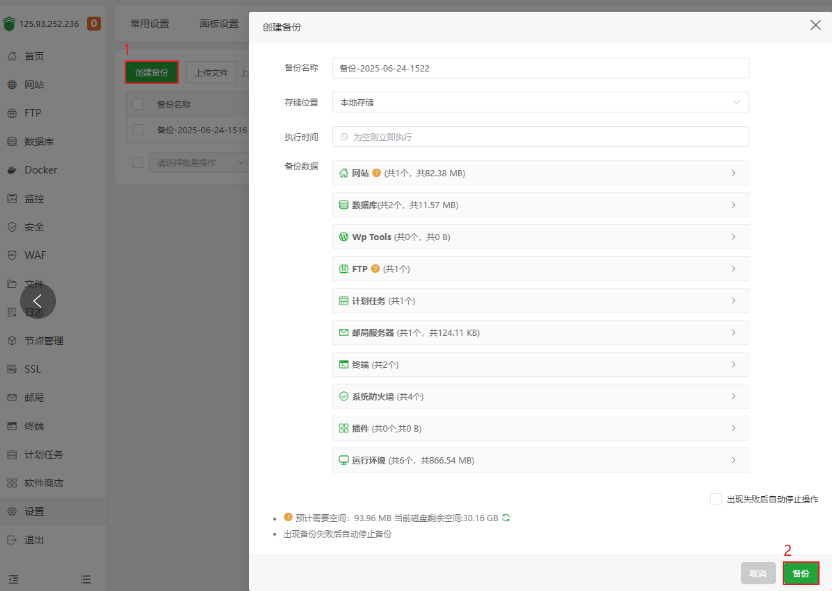Click the 备份名称 column header
Image resolution: width=832 pixels, height=591 pixels.
(174, 105)
